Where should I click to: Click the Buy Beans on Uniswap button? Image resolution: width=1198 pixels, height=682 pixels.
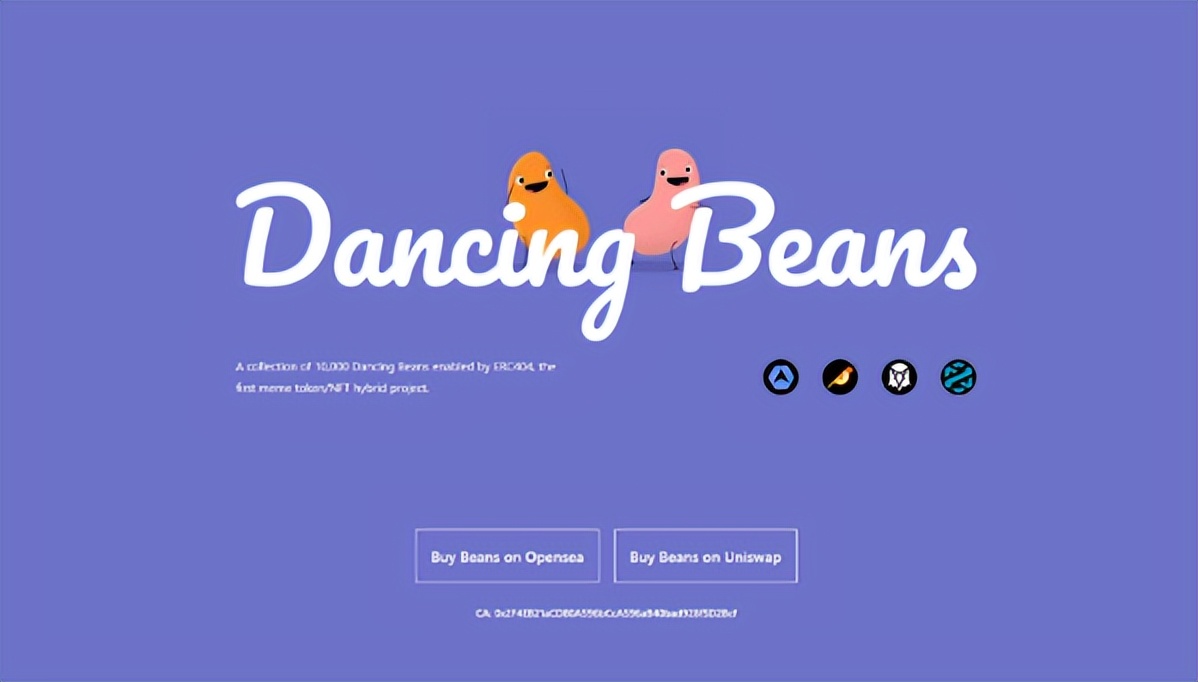coord(706,556)
